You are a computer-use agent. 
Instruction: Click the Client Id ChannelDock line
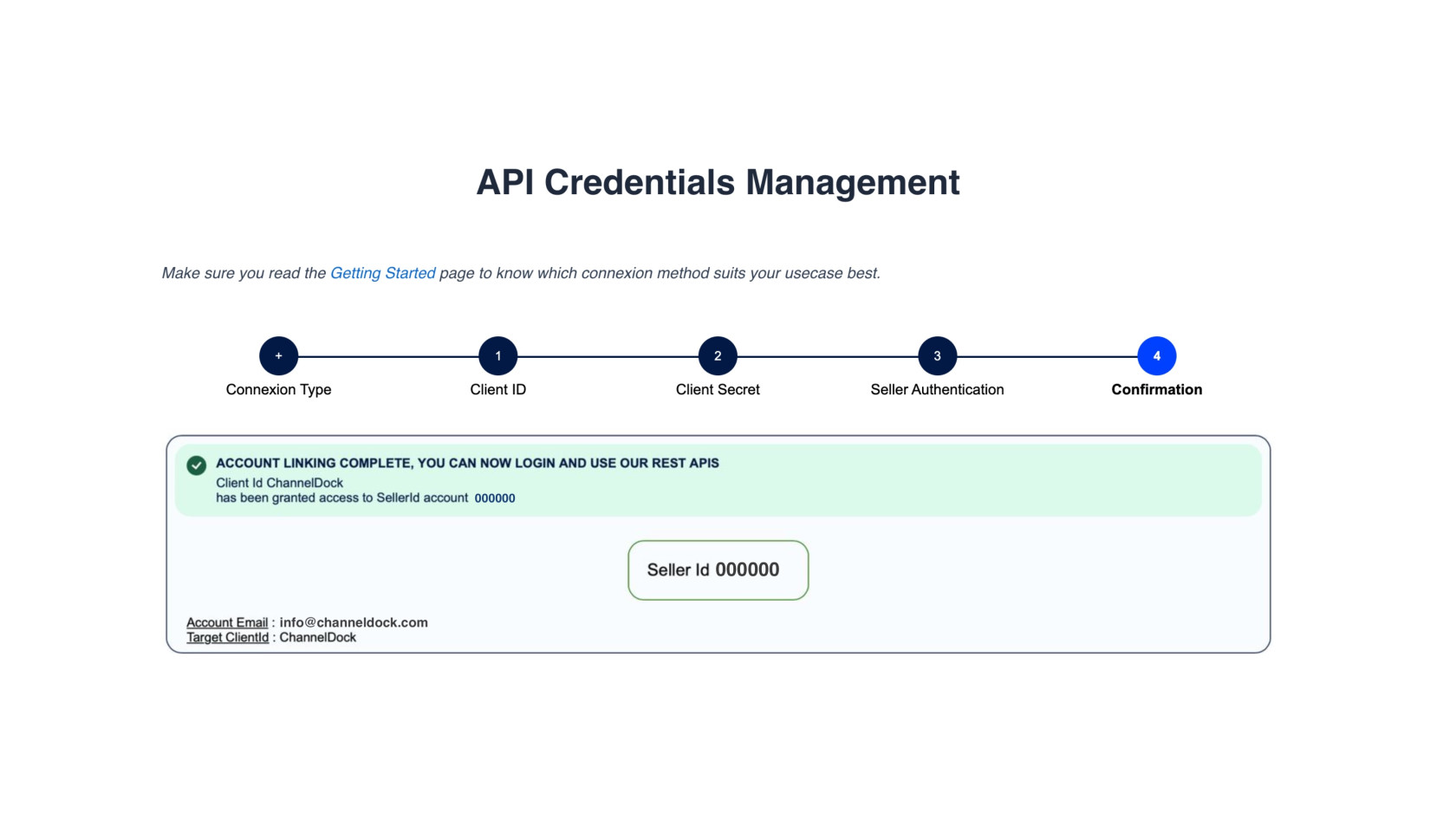click(x=279, y=483)
